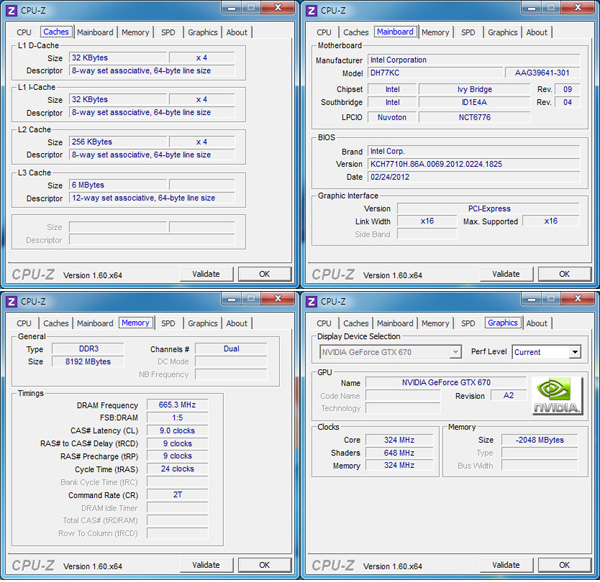This screenshot has height=582, width=600.
Task: Click DRAM Frequency value 665.3 MHz
Action: point(177,405)
